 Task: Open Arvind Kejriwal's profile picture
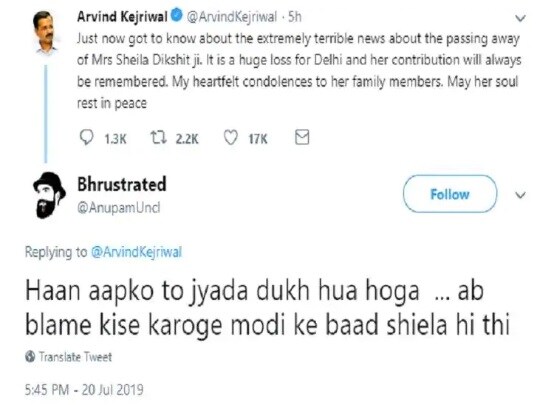point(45,32)
